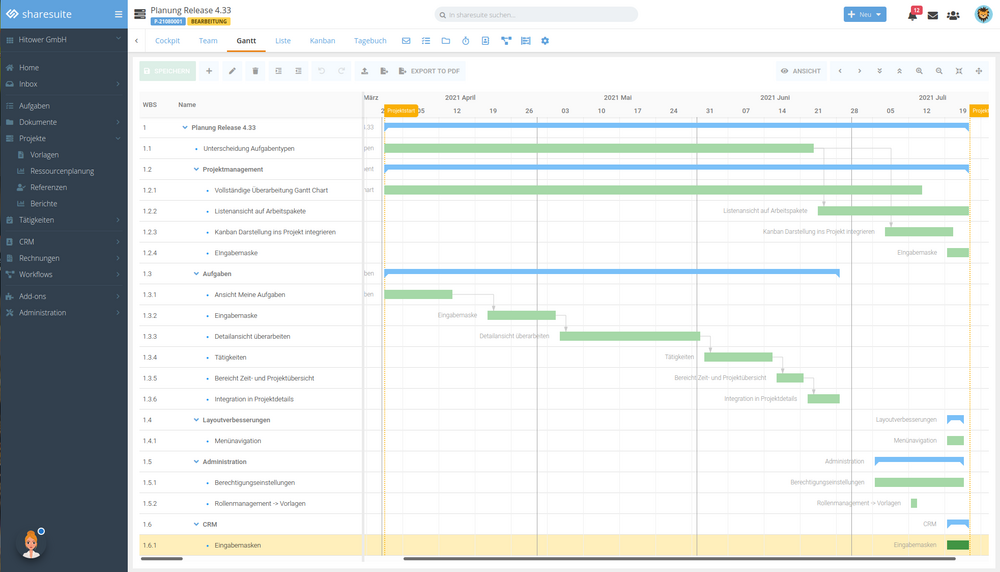The width and height of the screenshot is (1000, 572).
Task: Undo the last Gantt change
Action: tap(321, 71)
